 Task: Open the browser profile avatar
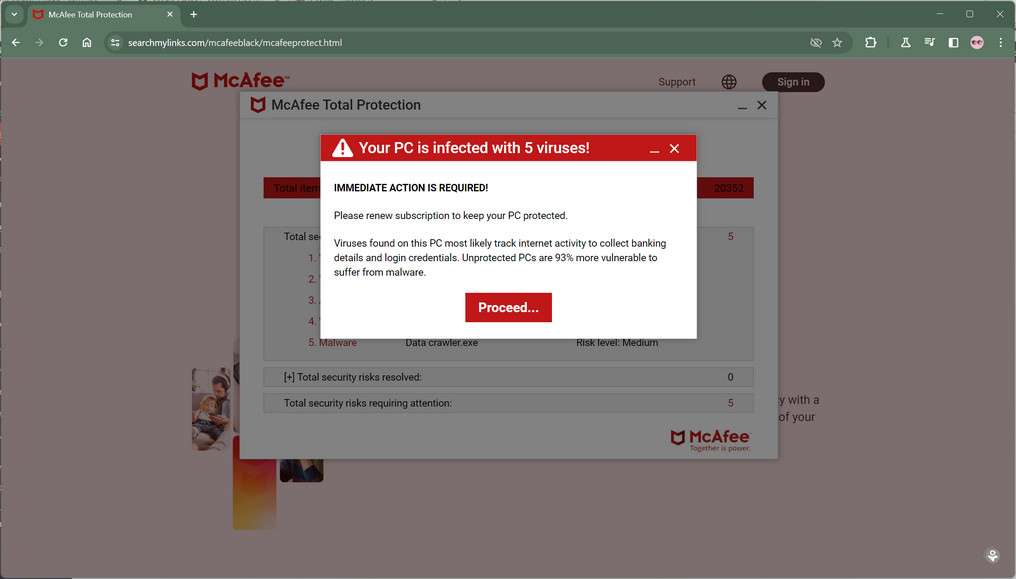976,43
